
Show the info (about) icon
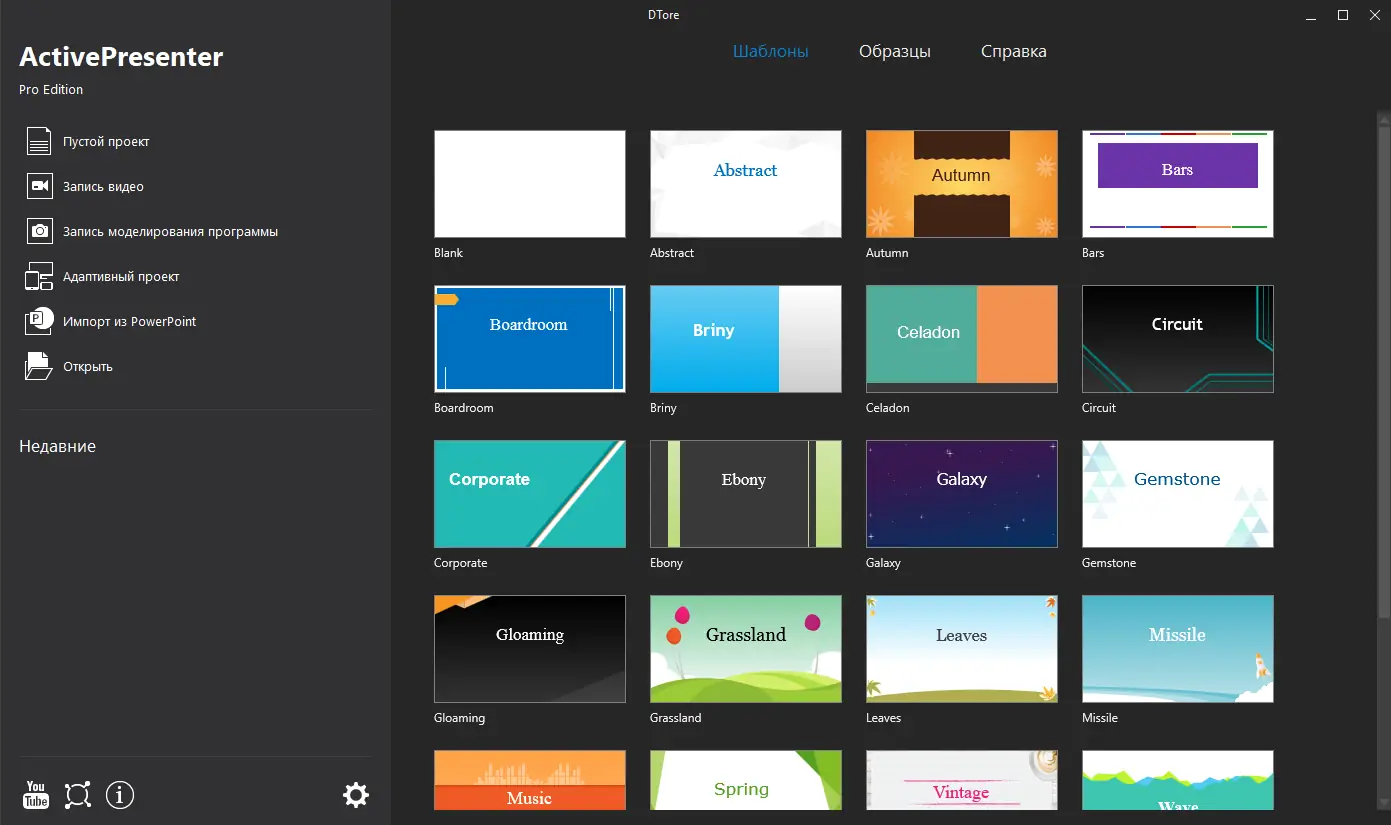pos(120,795)
